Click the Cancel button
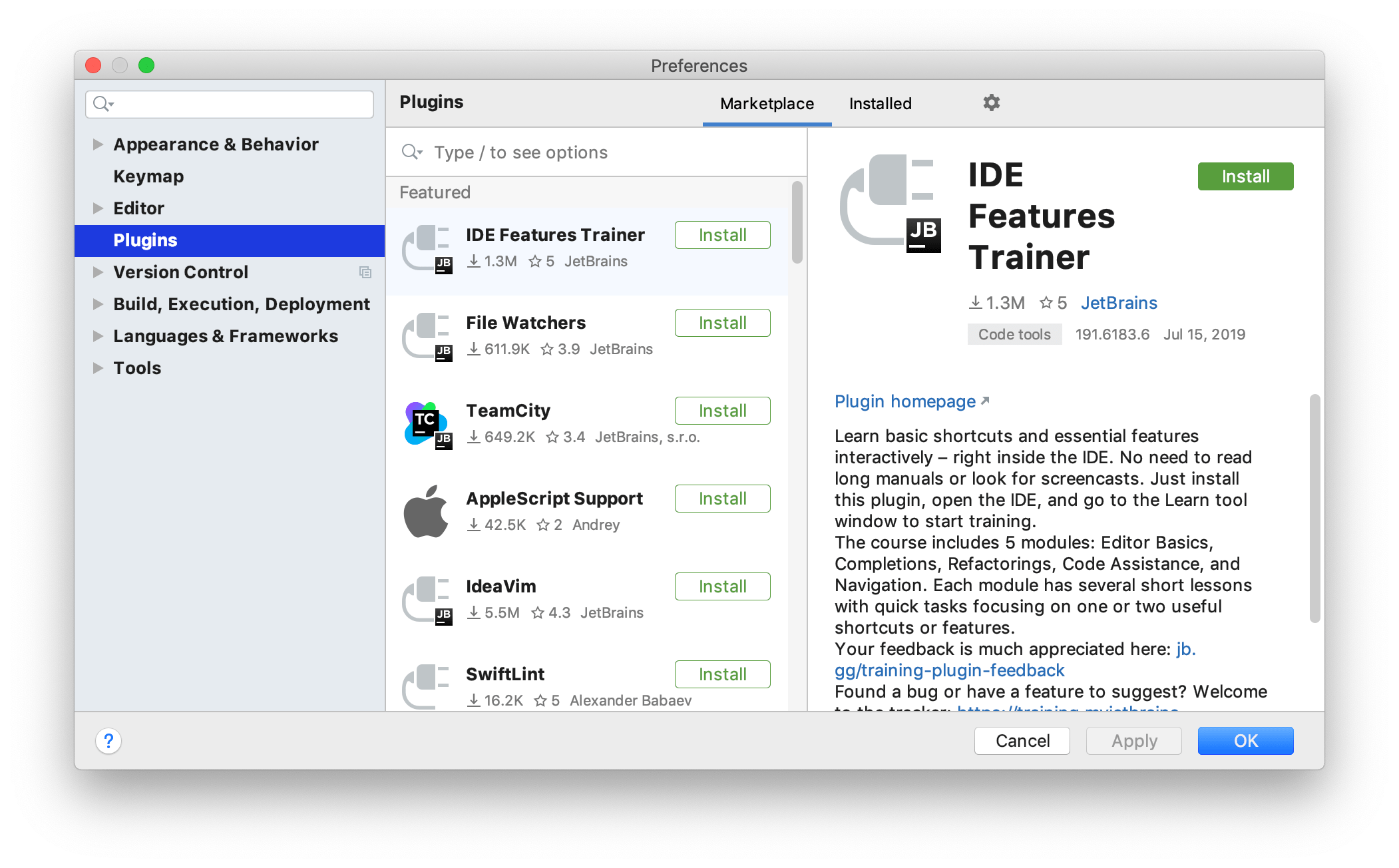This screenshot has width=1399, height=868. point(1022,741)
